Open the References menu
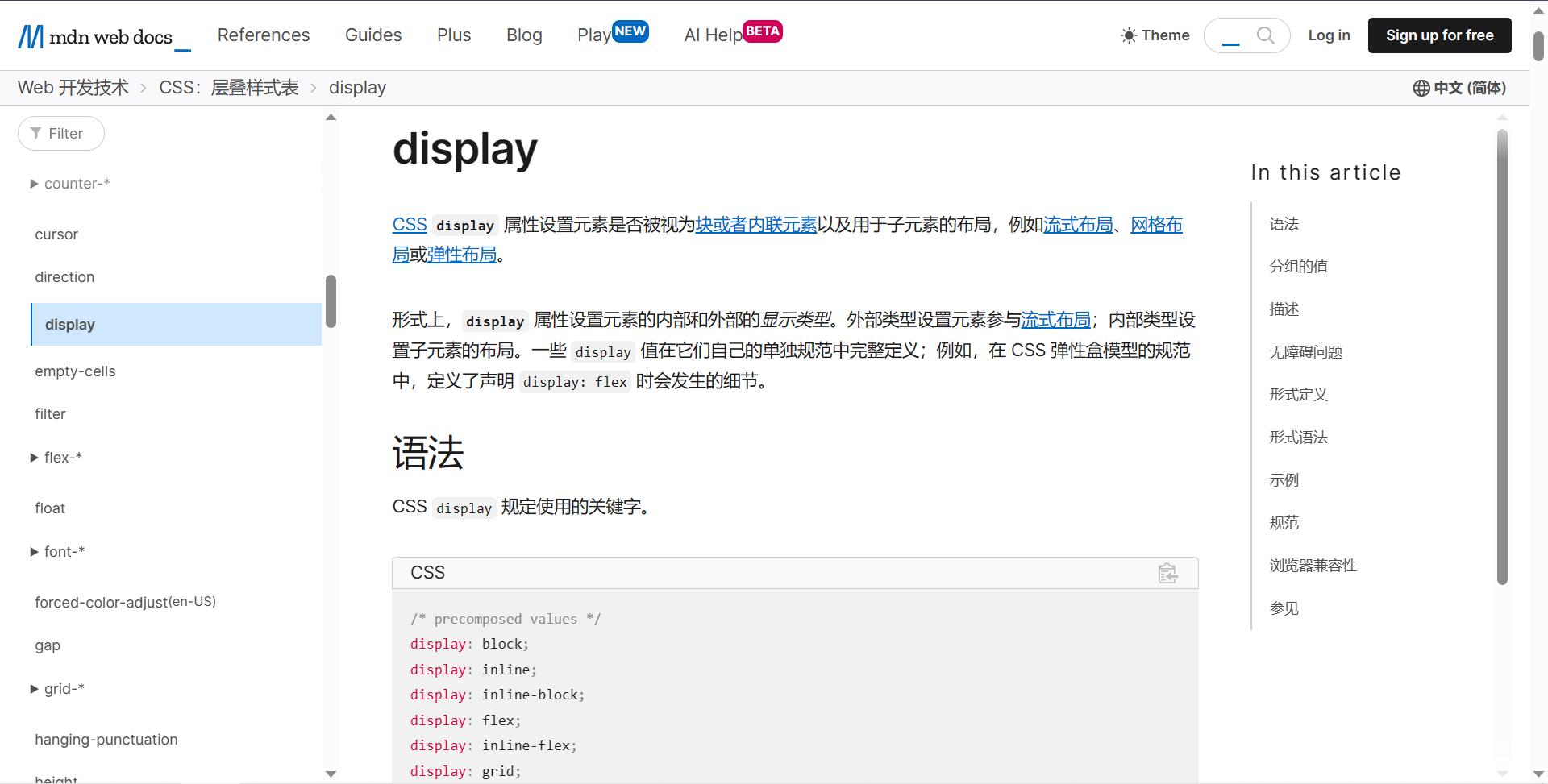The image size is (1548, 784). tap(263, 35)
